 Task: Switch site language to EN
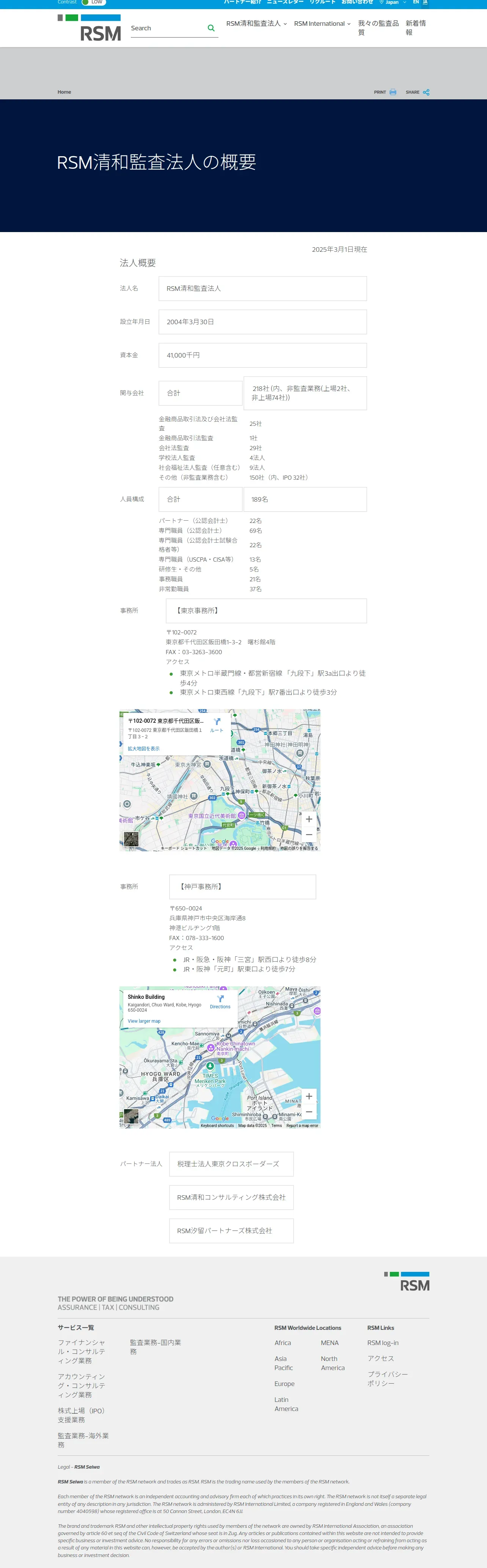click(416, 2)
